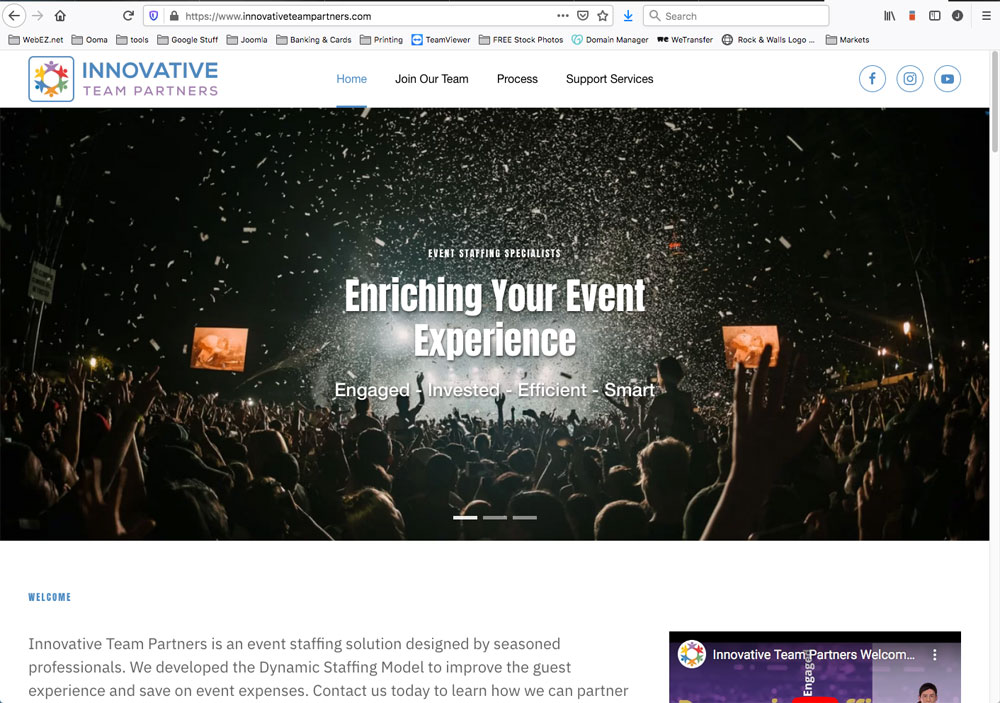Open the Instagram social icon
This screenshot has height=703, width=1000.
[x=910, y=79]
